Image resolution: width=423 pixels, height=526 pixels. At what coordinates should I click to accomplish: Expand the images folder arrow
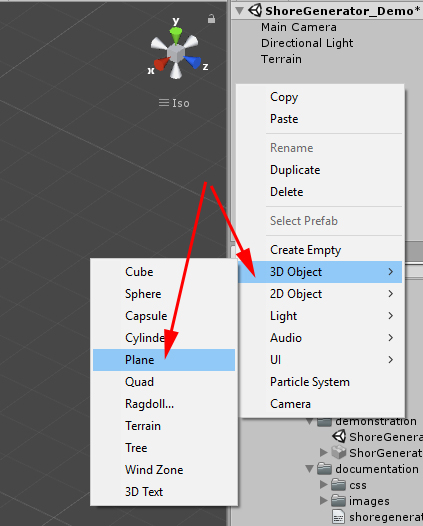tap(323, 501)
